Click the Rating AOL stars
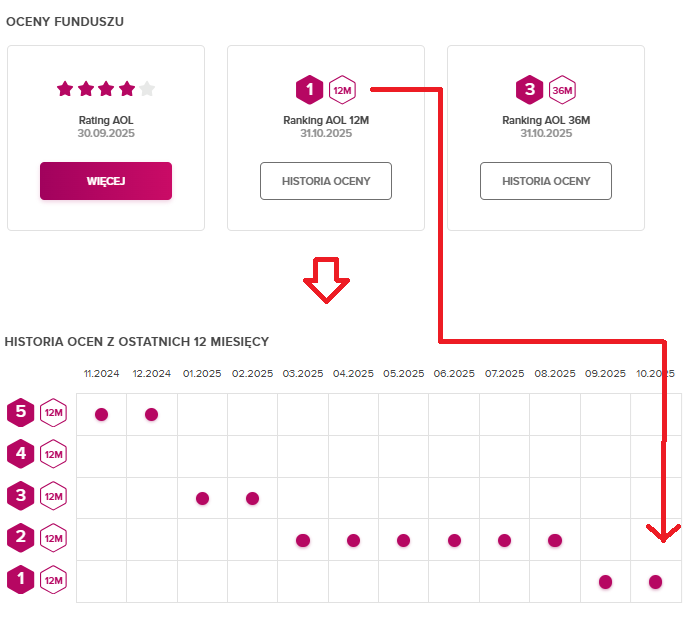Image resolution: width=693 pixels, height=617 pixels. pos(106,89)
